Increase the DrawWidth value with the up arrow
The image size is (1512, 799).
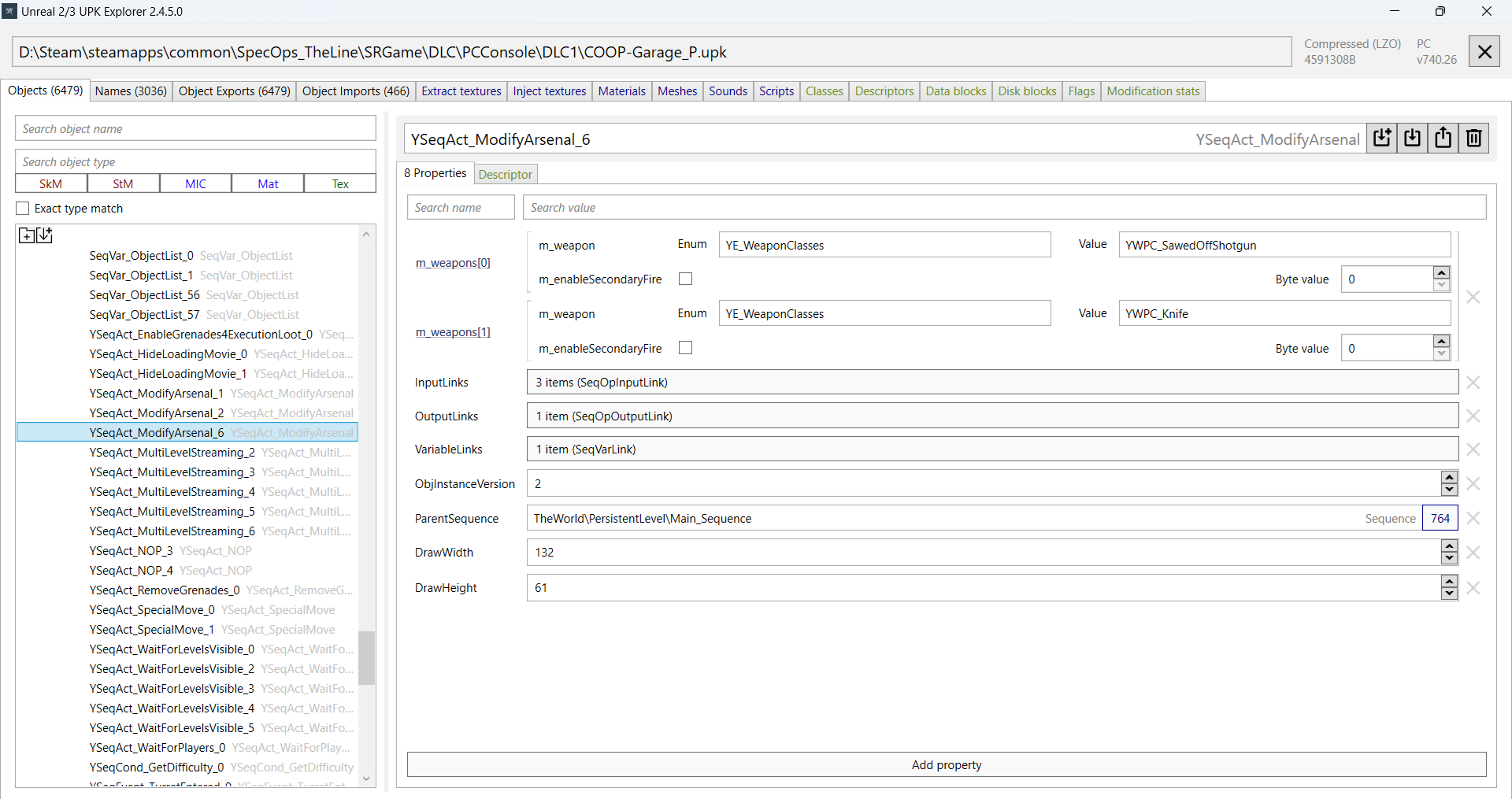click(x=1449, y=546)
